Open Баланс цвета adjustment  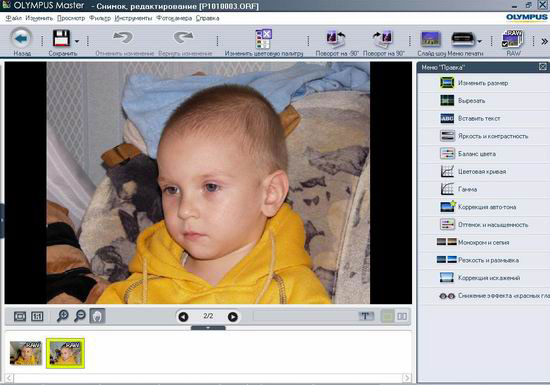point(484,154)
